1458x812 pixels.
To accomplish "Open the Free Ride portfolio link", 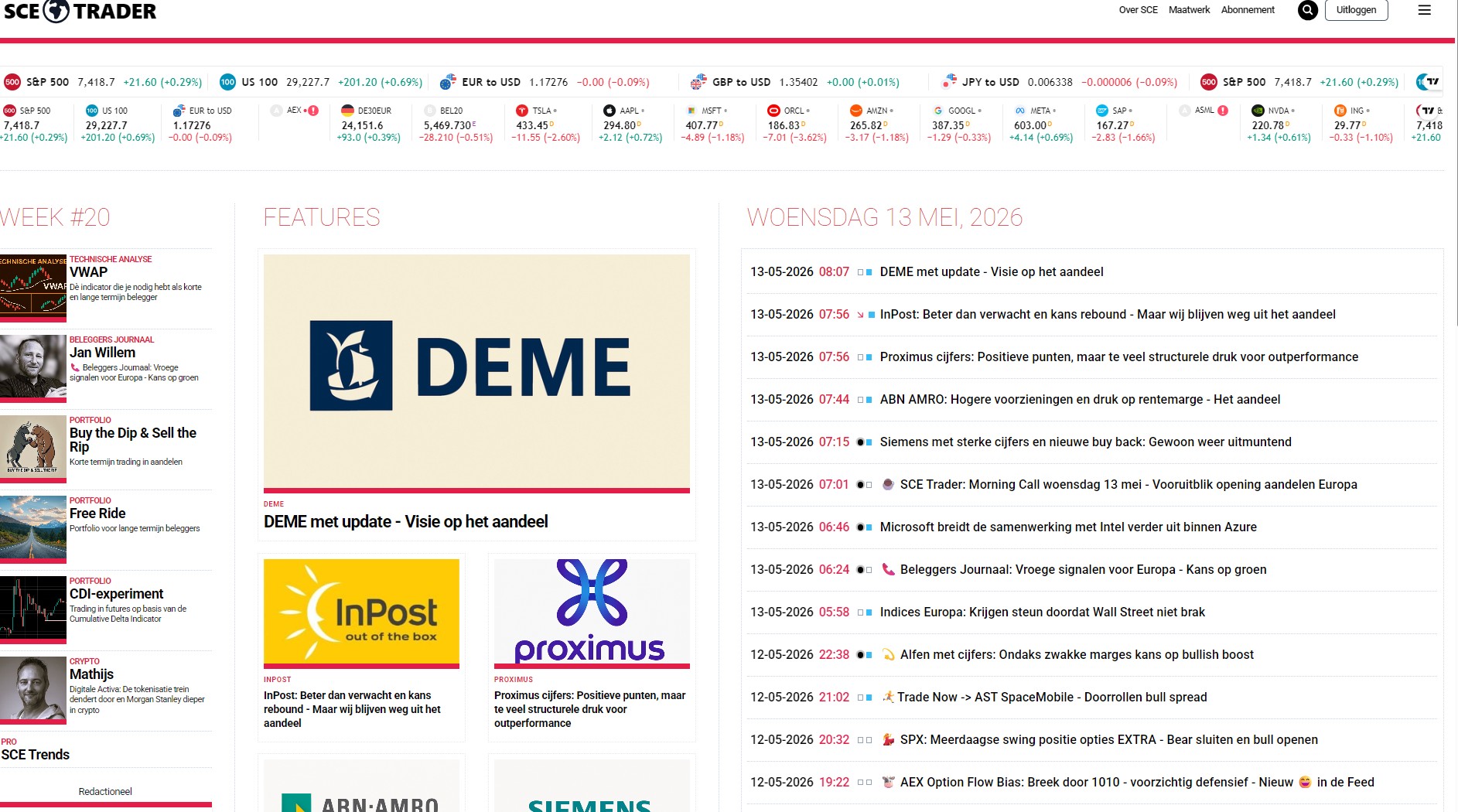I will [97, 513].
